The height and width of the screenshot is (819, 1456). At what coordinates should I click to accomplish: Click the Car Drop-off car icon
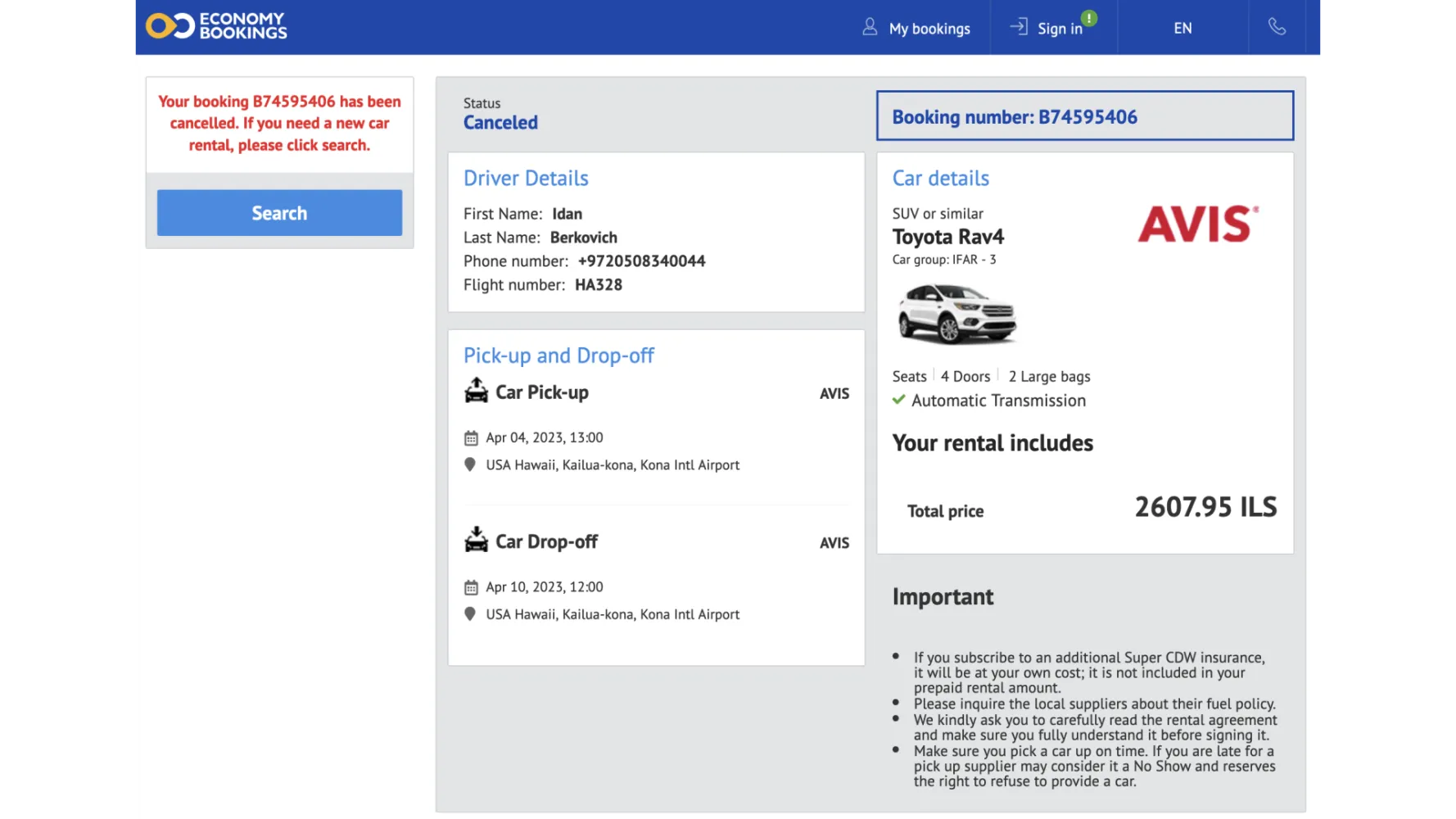click(x=476, y=540)
